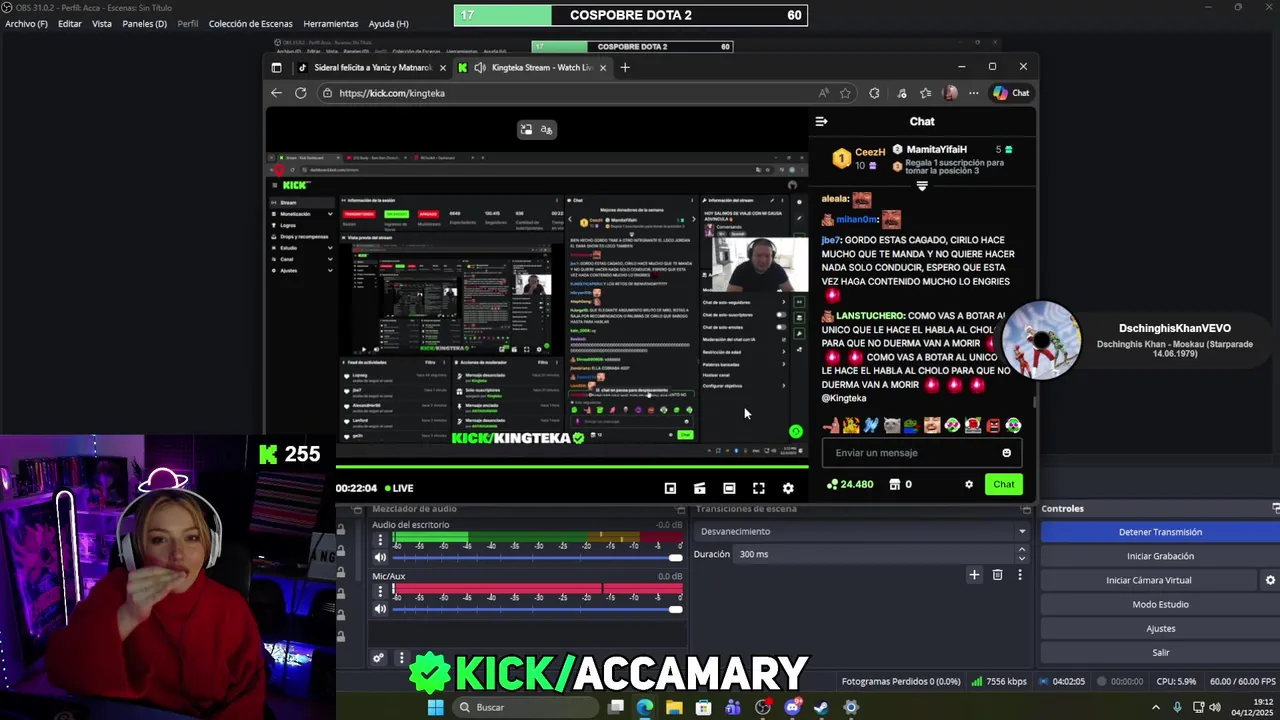Open virtual camera settings gear
Screen dimensions: 1280x720
click(x=1270, y=580)
